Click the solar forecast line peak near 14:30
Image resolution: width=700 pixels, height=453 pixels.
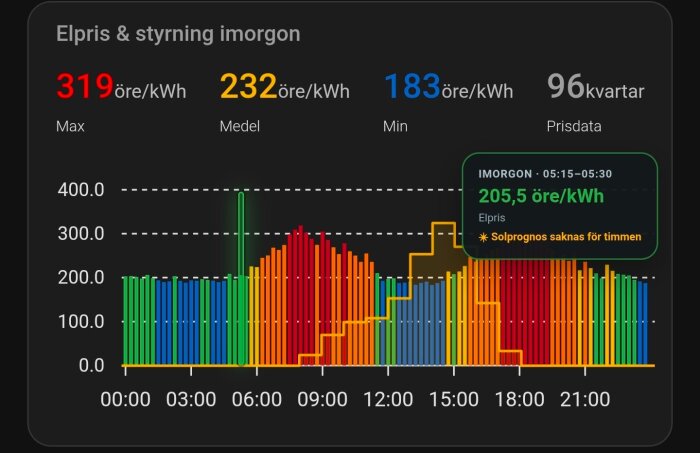click(444, 223)
